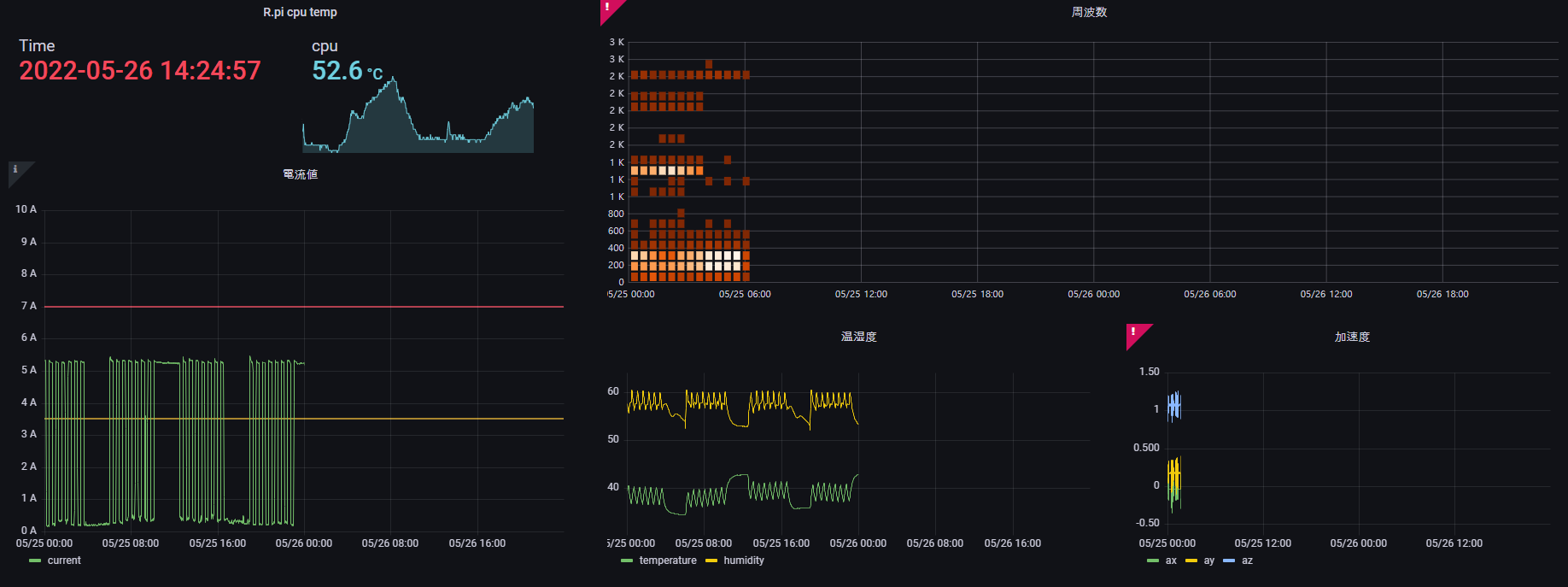
Task: Click the 05/26 12:00 label on 加速度 axis
Action: pos(1454,543)
